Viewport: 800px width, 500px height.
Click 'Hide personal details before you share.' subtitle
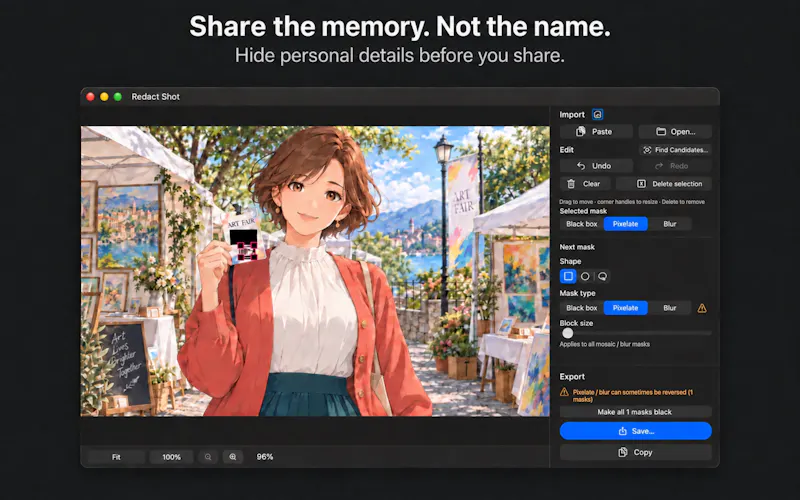click(399, 56)
